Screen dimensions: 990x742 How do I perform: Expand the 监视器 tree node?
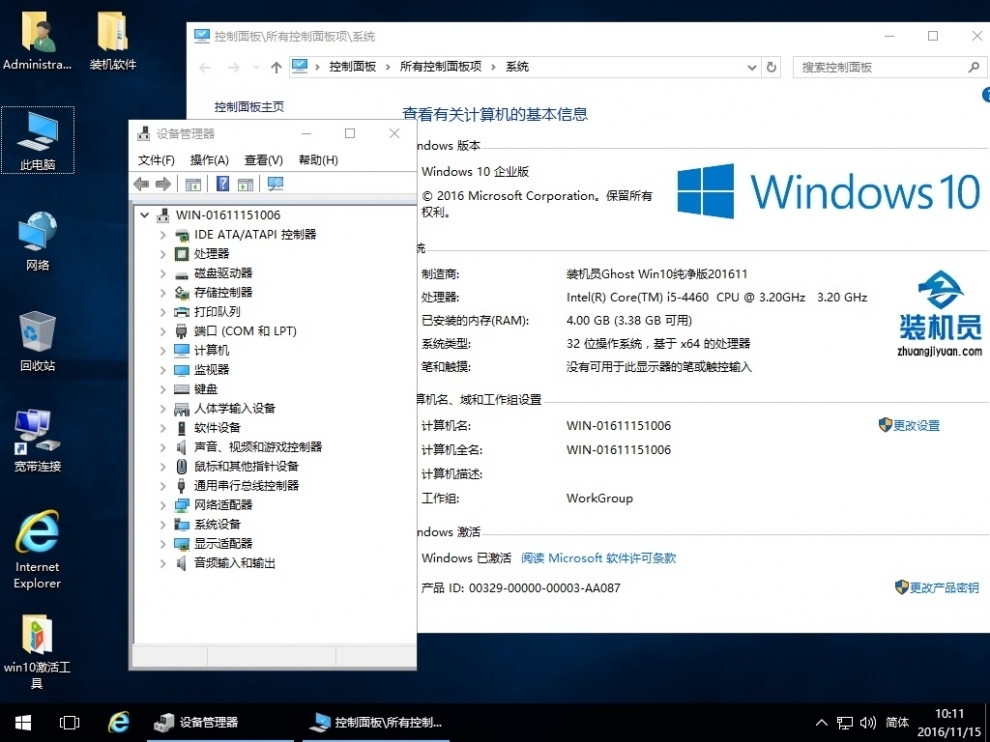pyautogui.click(x=163, y=370)
